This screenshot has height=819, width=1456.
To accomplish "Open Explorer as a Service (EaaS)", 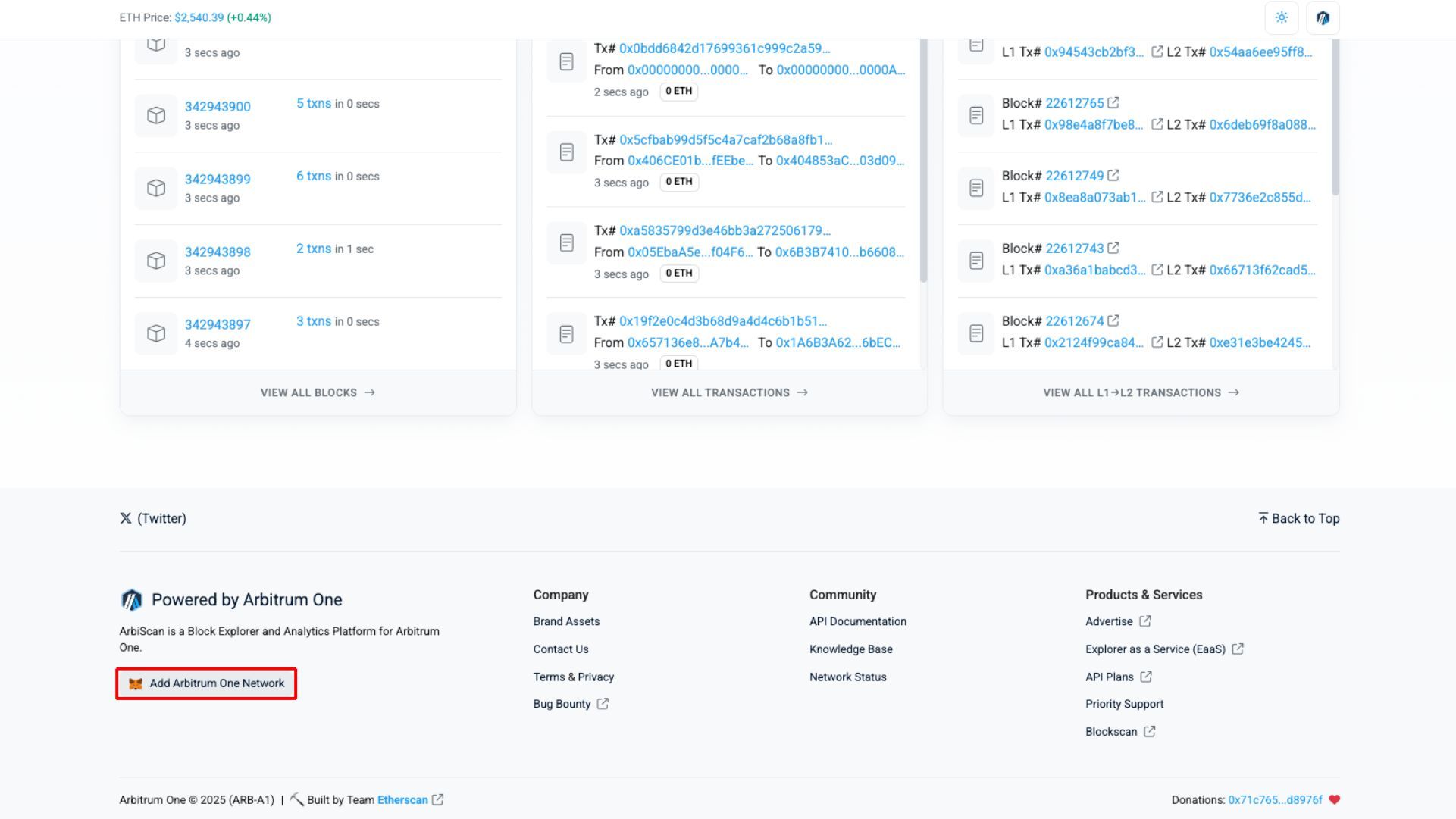I will pyautogui.click(x=1165, y=649).
